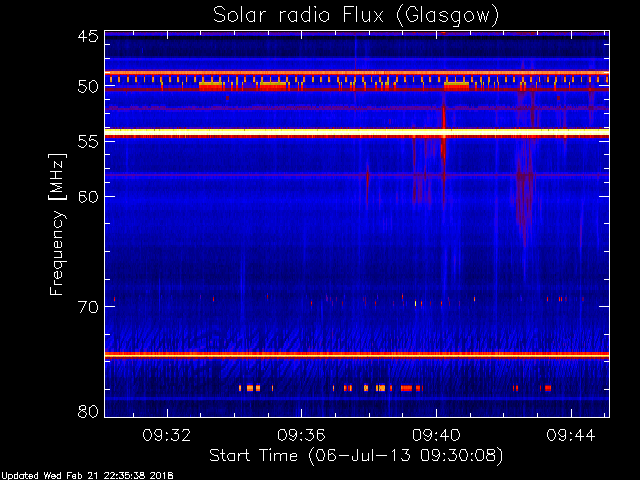Click the 55 frequency tick label
640x480 pixels.
pyautogui.click(x=88, y=142)
